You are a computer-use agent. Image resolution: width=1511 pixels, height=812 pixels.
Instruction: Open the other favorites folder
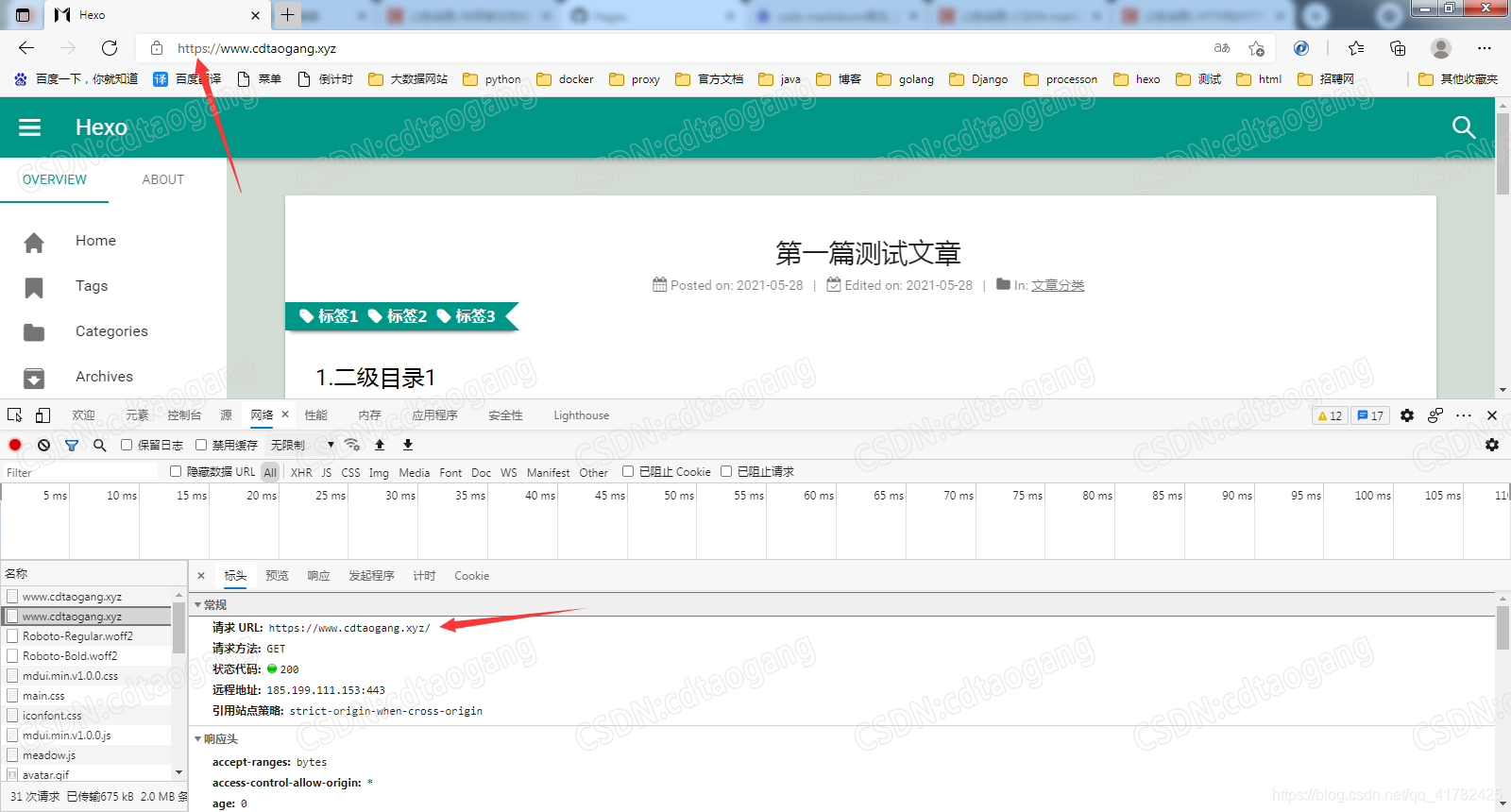[1458, 79]
